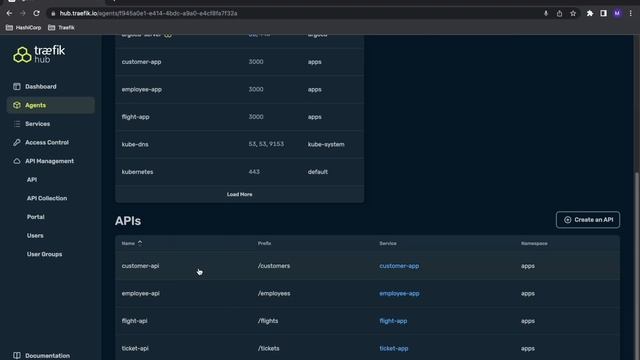Open Users submenu item
The height and width of the screenshot is (360, 640).
pos(35,236)
